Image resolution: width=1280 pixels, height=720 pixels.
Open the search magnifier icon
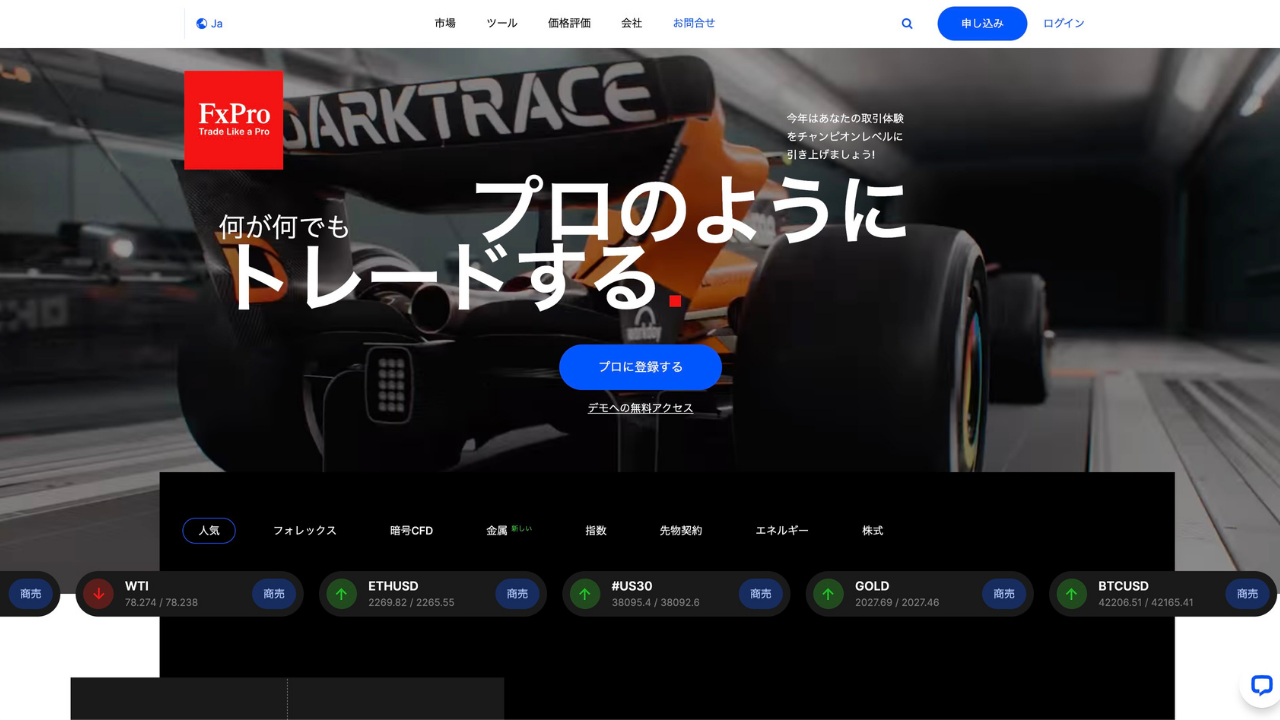click(x=907, y=23)
